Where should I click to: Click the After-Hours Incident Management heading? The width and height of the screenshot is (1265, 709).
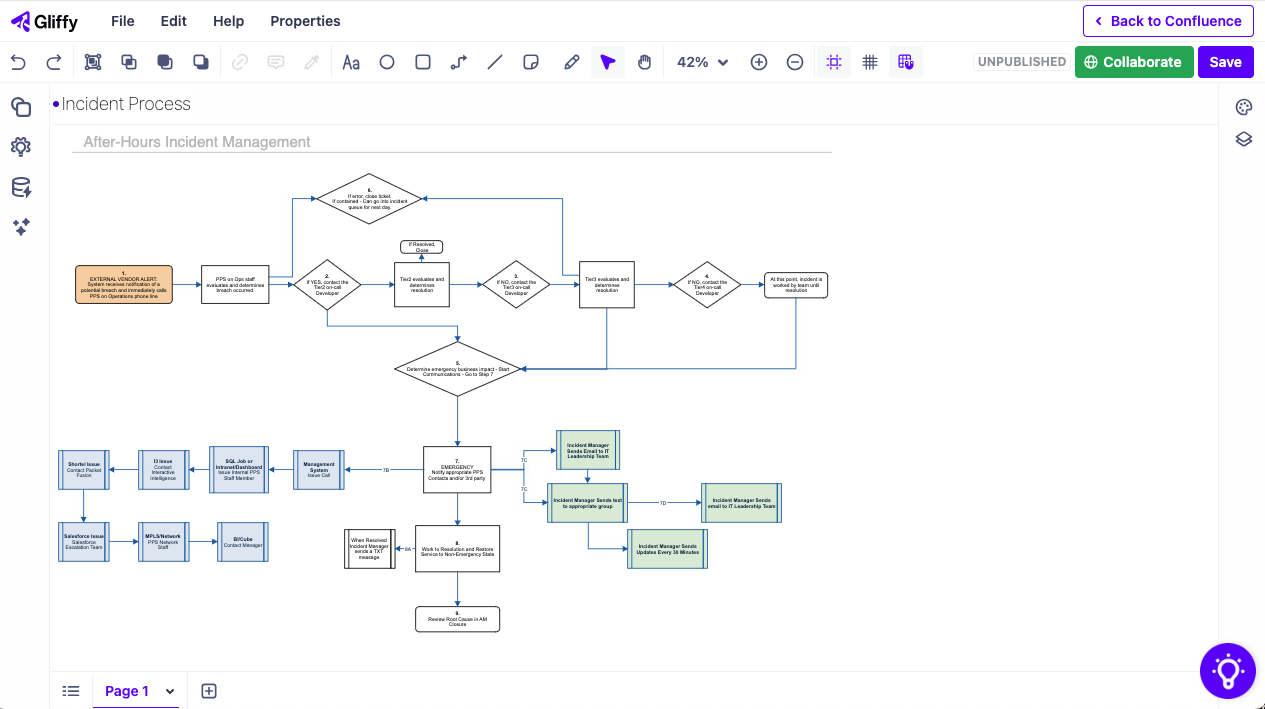click(197, 142)
